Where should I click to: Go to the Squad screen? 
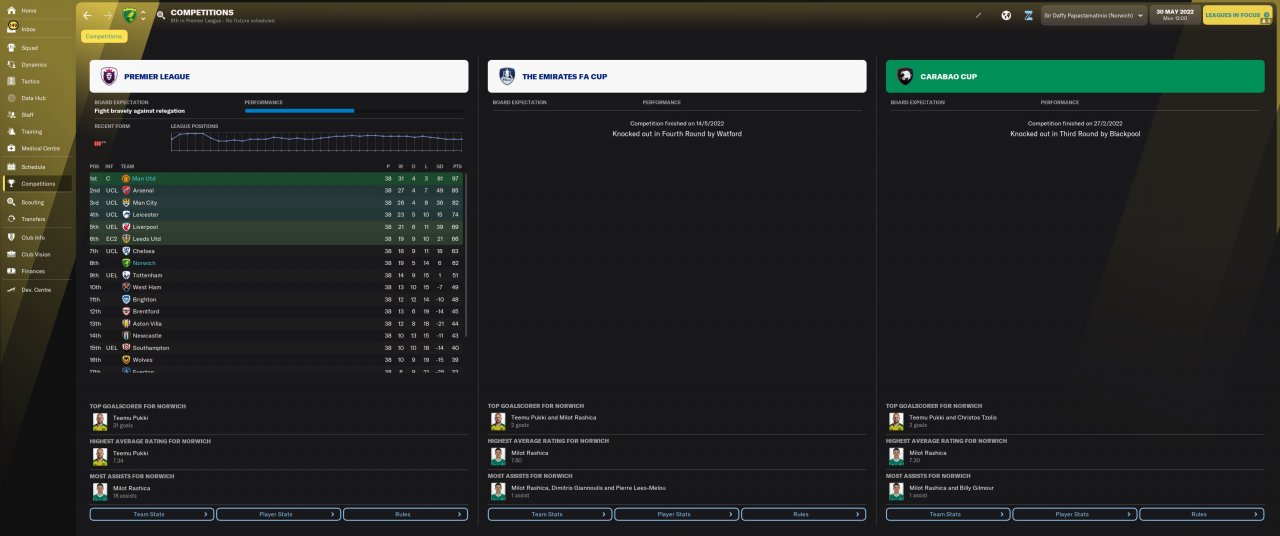tap(29, 48)
